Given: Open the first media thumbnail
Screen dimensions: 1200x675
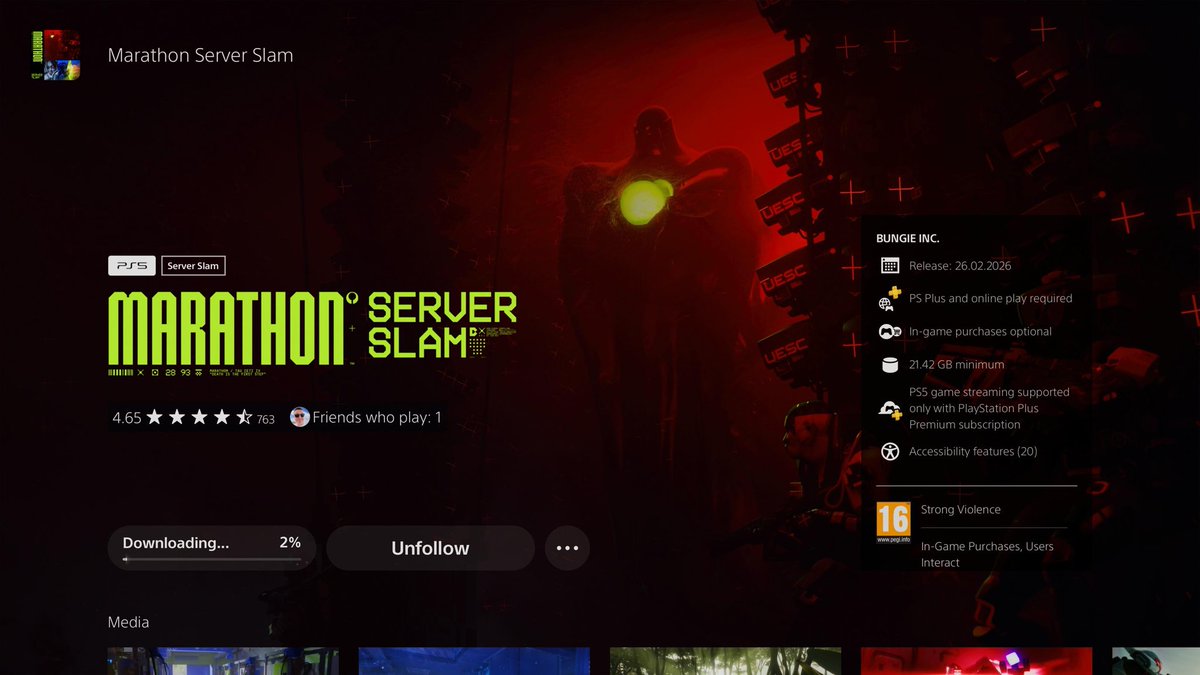Looking at the screenshot, I should pyautogui.click(x=223, y=661).
